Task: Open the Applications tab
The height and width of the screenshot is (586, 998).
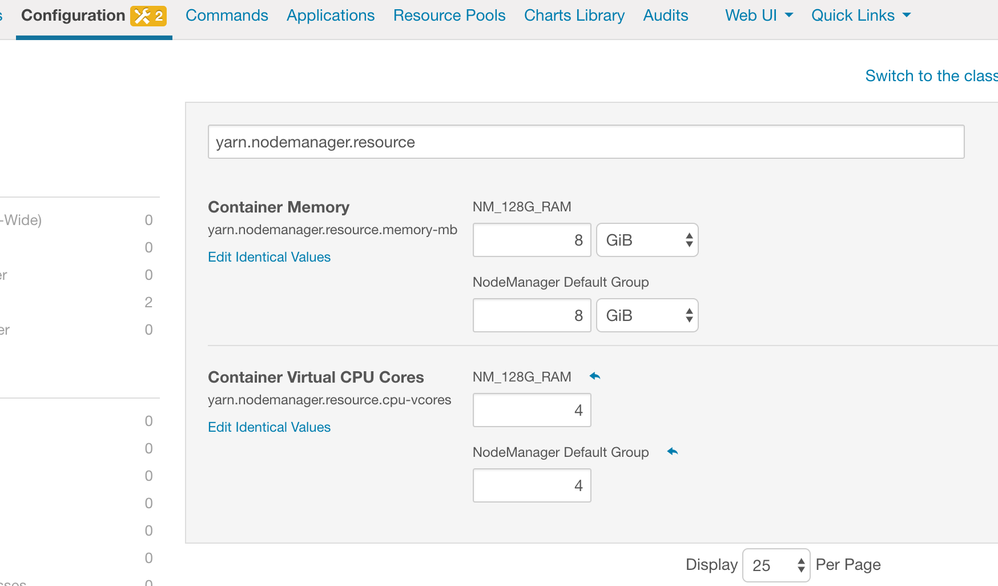Action: [330, 16]
